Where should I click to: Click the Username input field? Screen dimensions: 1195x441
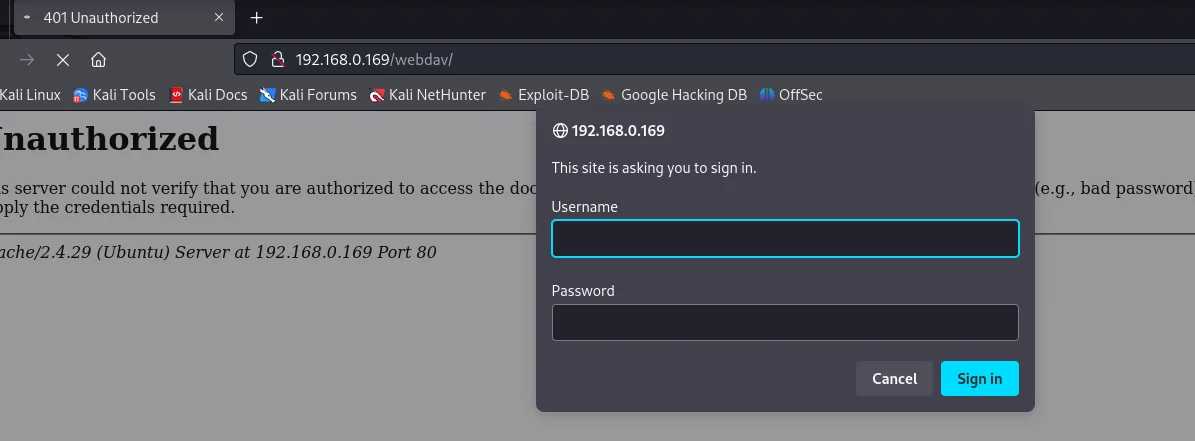(785, 239)
